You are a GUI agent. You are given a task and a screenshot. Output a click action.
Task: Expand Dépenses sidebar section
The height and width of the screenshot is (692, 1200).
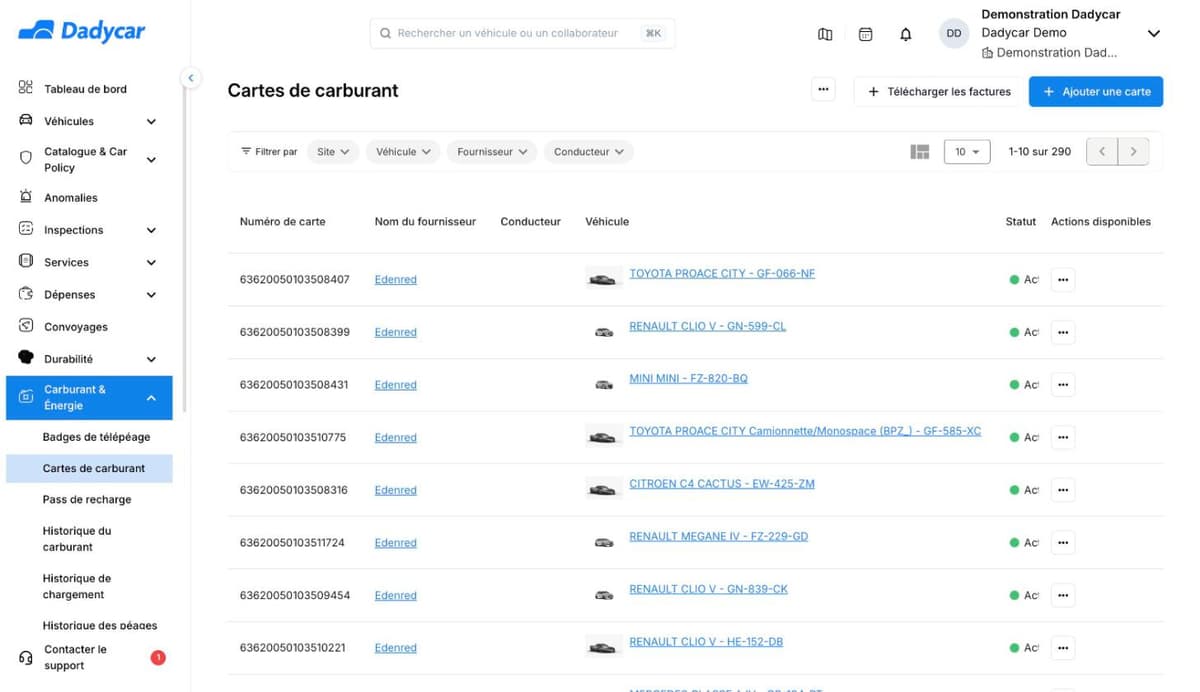pos(151,295)
